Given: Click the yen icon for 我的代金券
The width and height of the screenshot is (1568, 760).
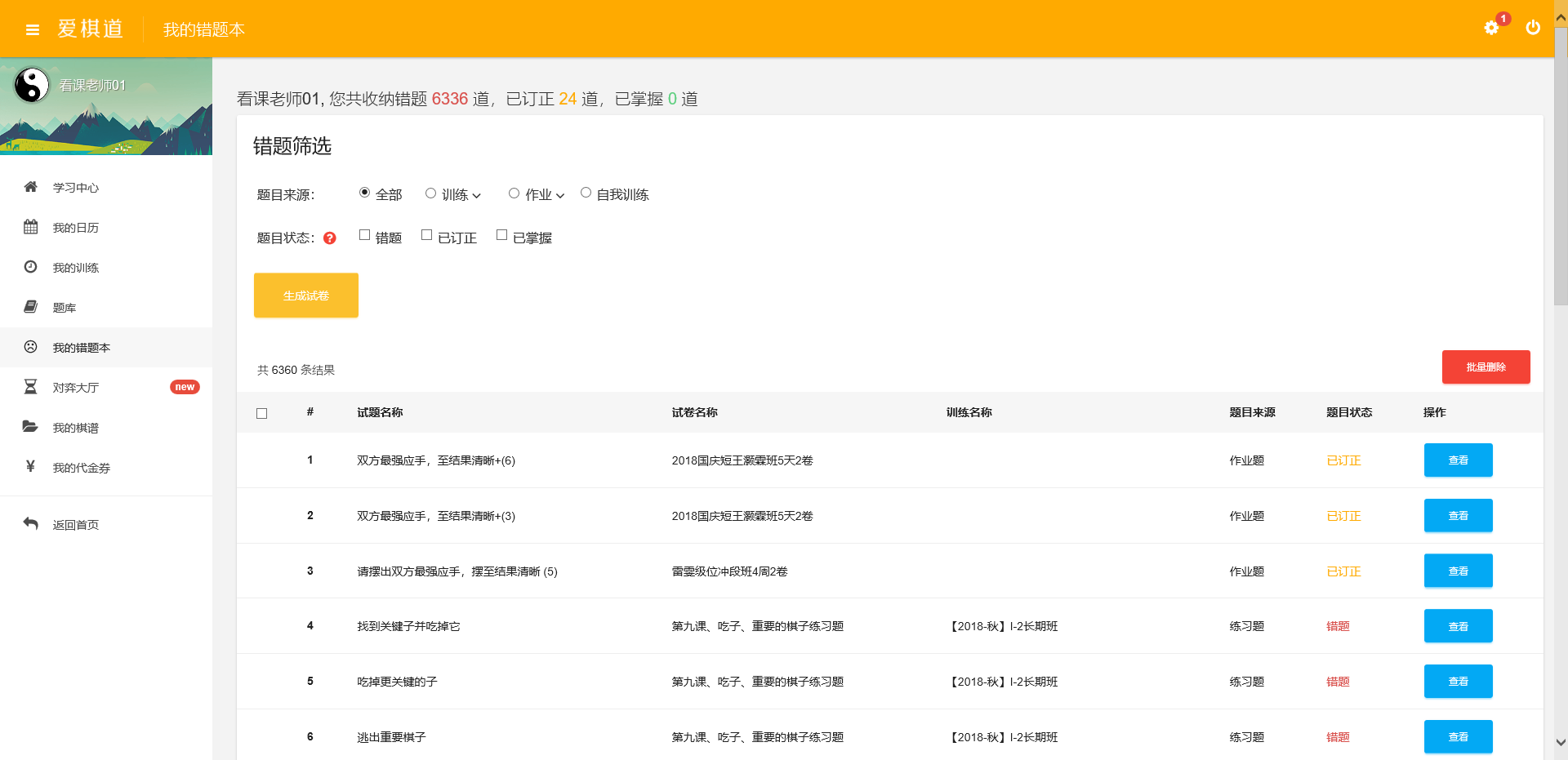Looking at the screenshot, I should point(31,467).
